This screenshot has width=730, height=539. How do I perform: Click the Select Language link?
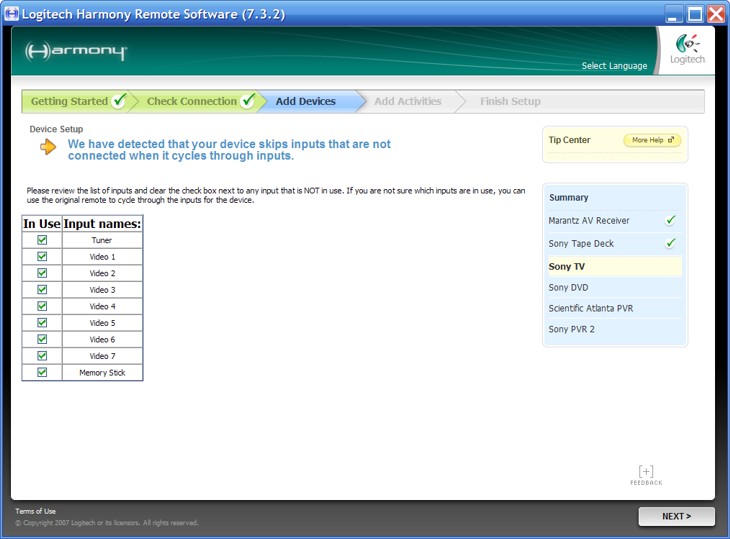pyautogui.click(x=614, y=66)
